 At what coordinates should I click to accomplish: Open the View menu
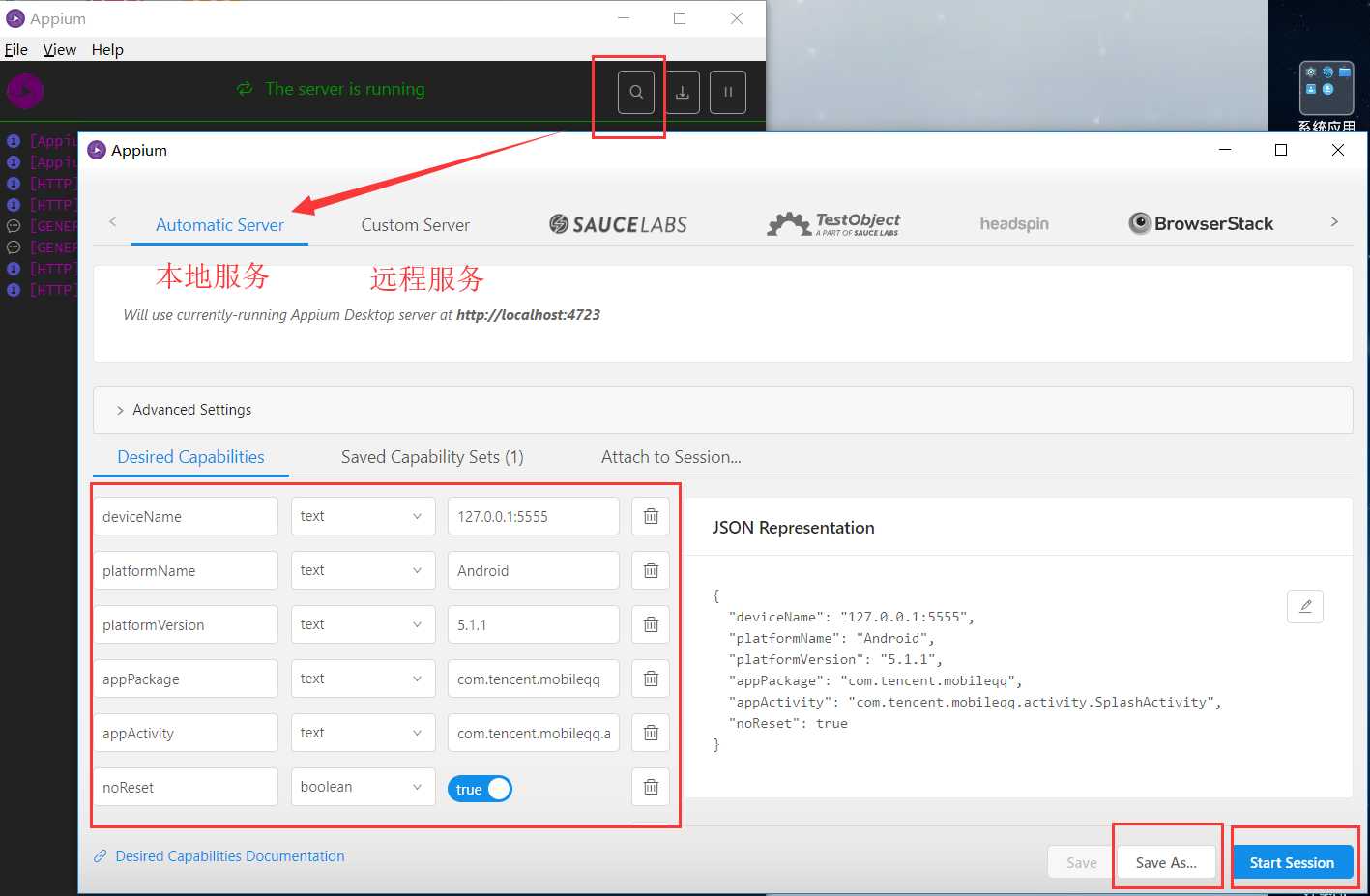[x=59, y=50]
